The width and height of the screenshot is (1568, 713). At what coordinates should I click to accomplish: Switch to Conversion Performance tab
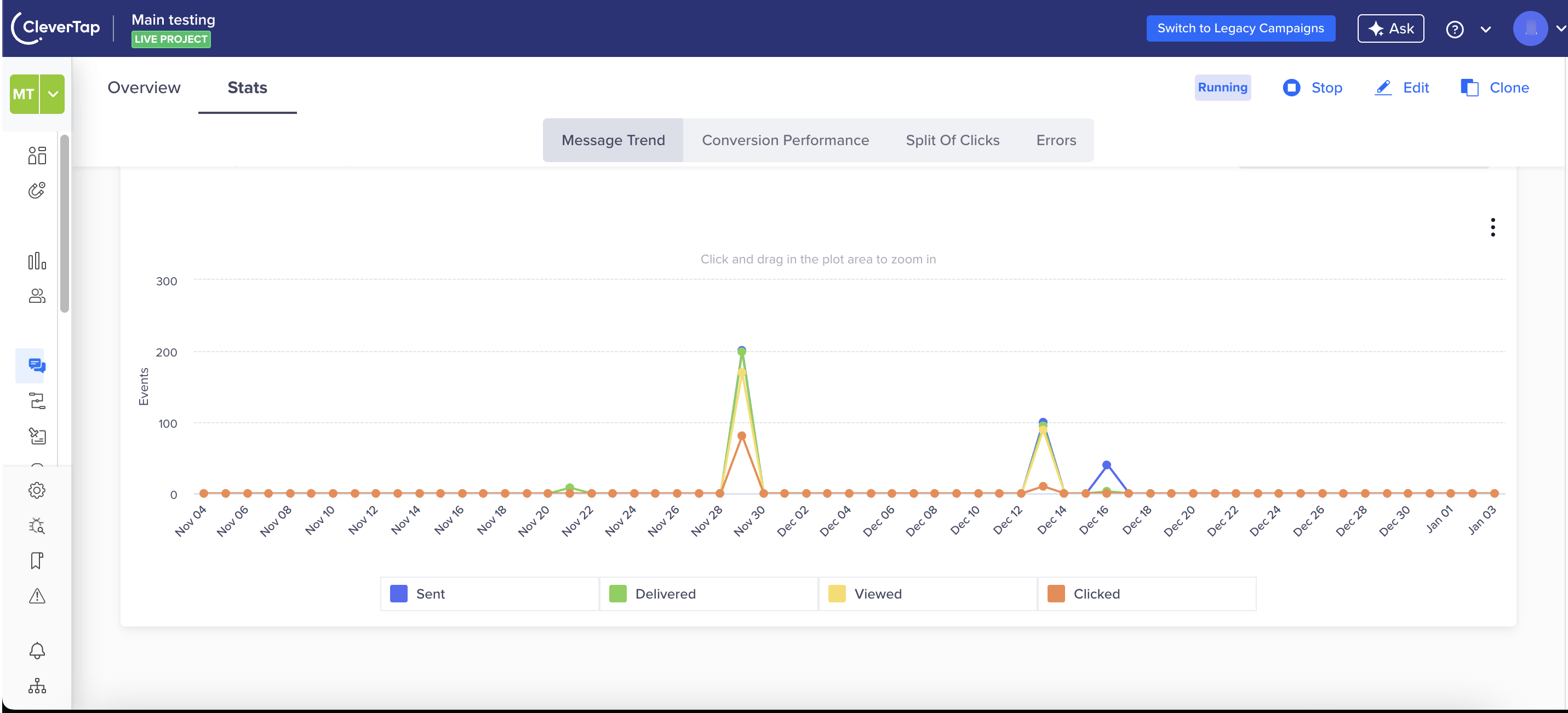pyautogui.click(x=785, y=140)
